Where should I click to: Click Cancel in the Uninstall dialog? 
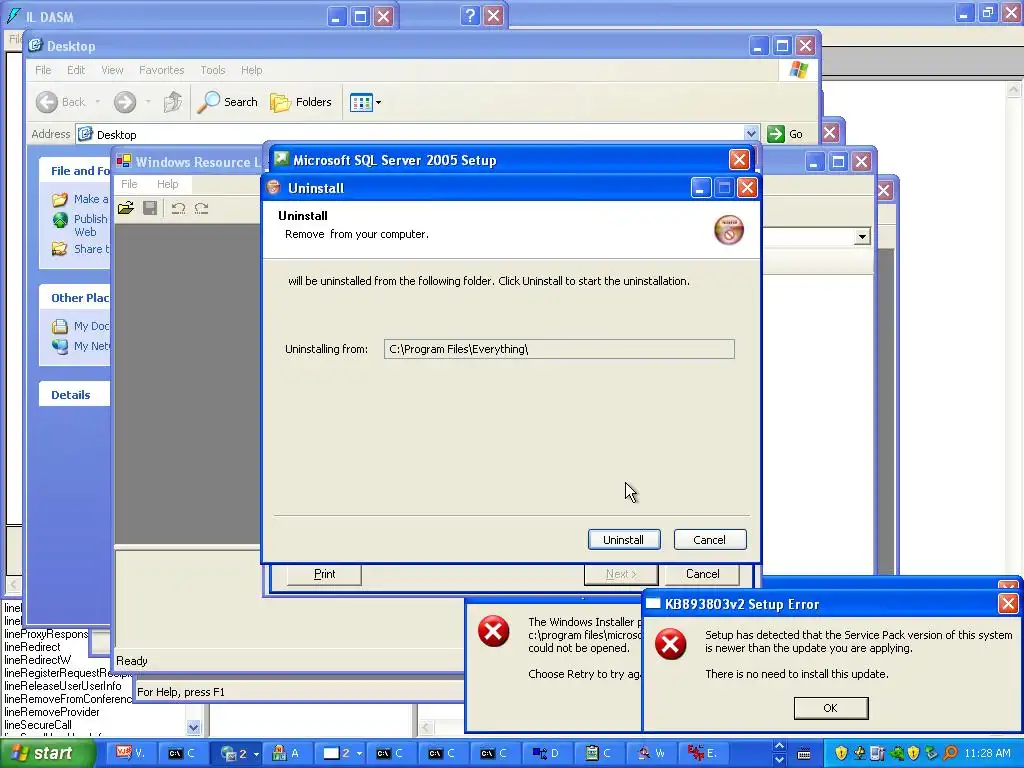click(x=710, y=539)
